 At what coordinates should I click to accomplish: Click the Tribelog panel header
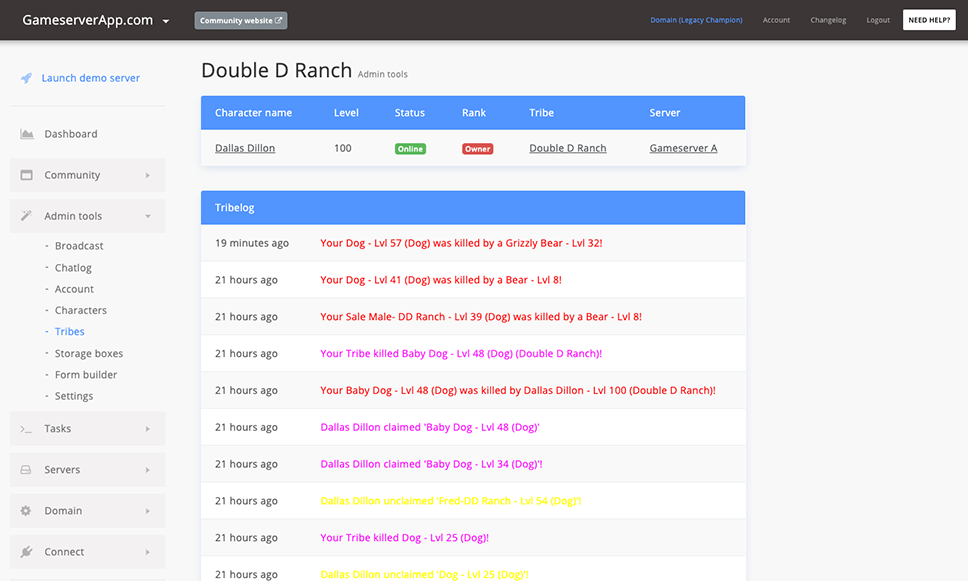pos(473,207)
